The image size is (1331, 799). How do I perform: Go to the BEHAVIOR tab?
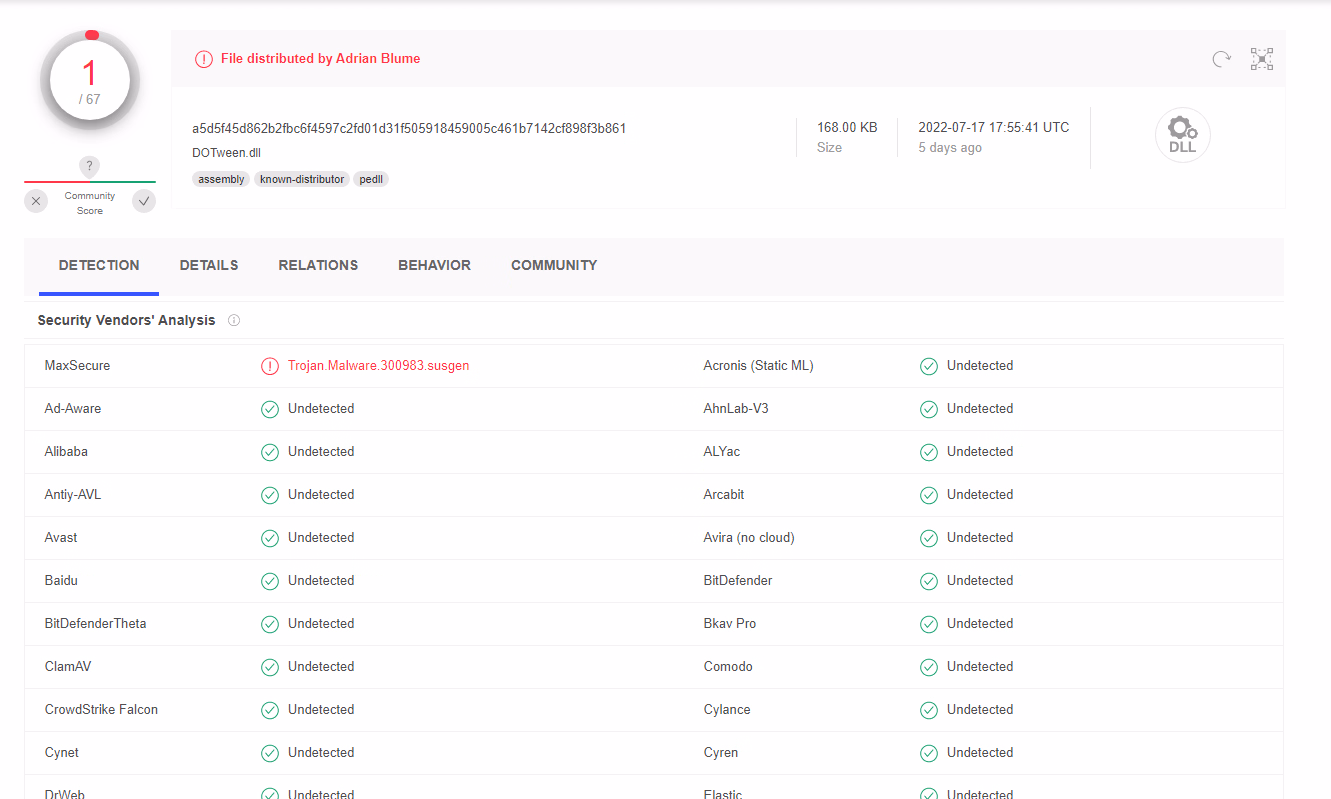[x=434, y=265]
